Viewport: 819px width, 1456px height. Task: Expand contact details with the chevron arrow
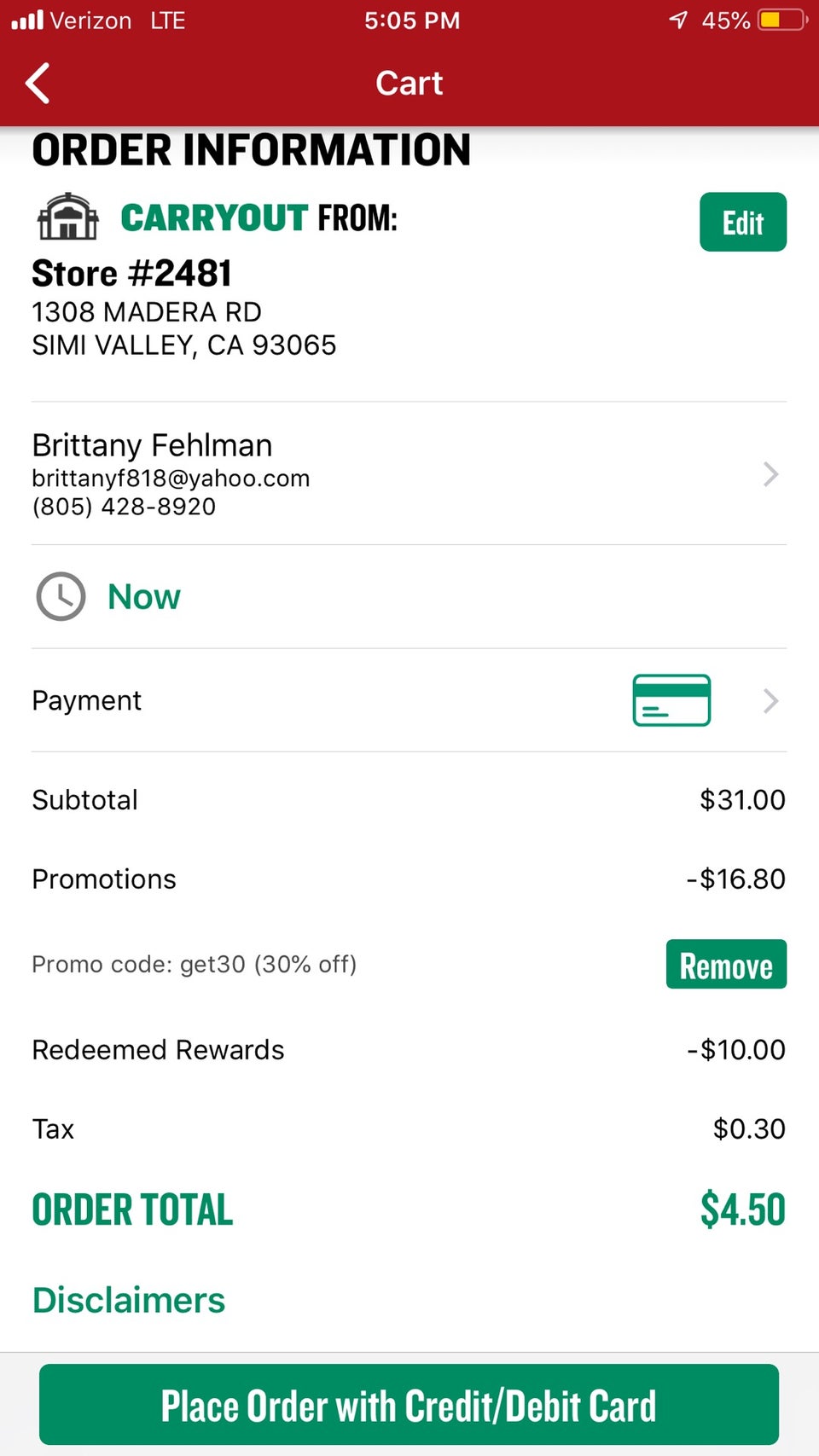770,474
